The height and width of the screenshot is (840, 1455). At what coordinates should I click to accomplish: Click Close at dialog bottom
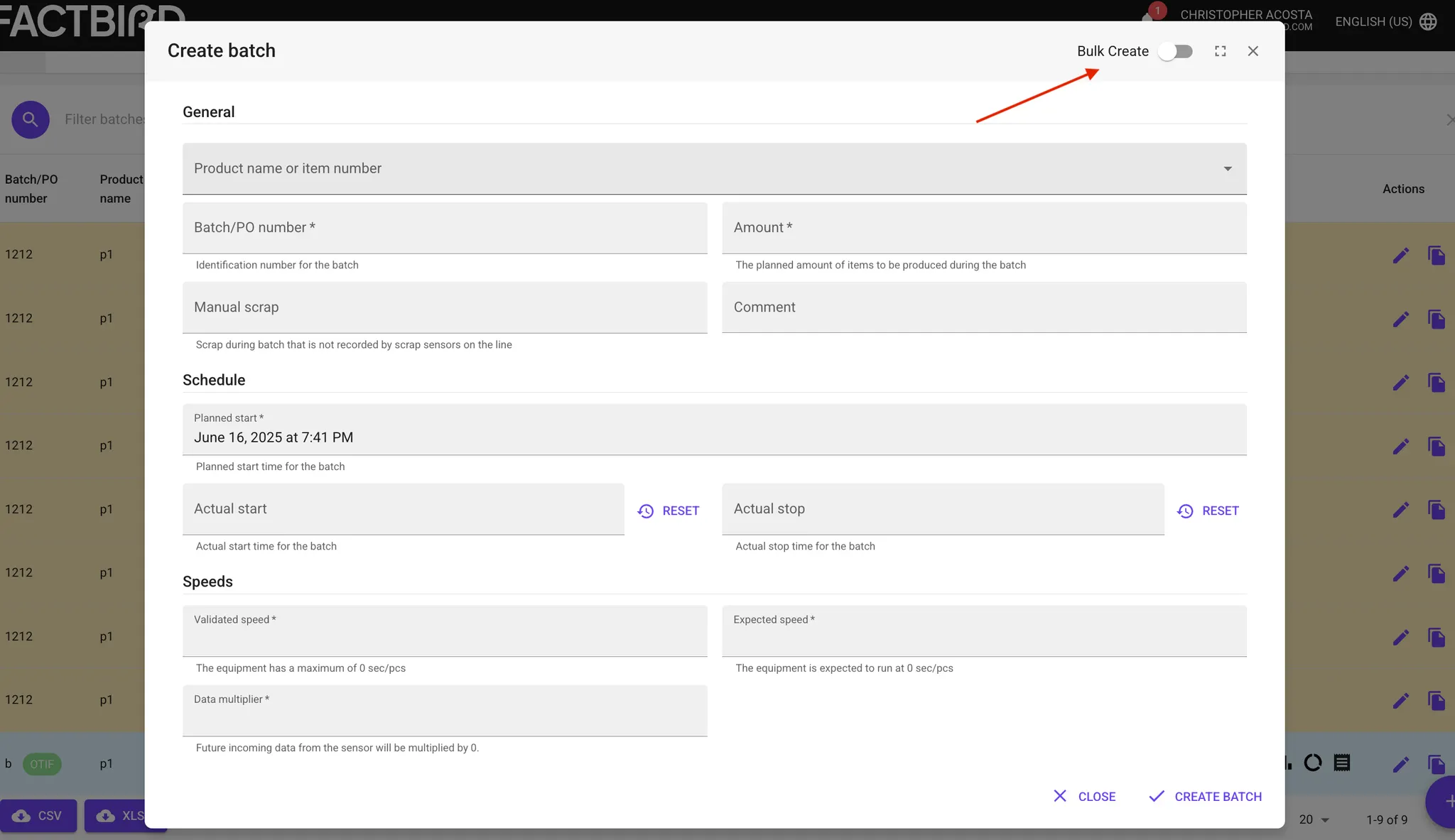1084,797
